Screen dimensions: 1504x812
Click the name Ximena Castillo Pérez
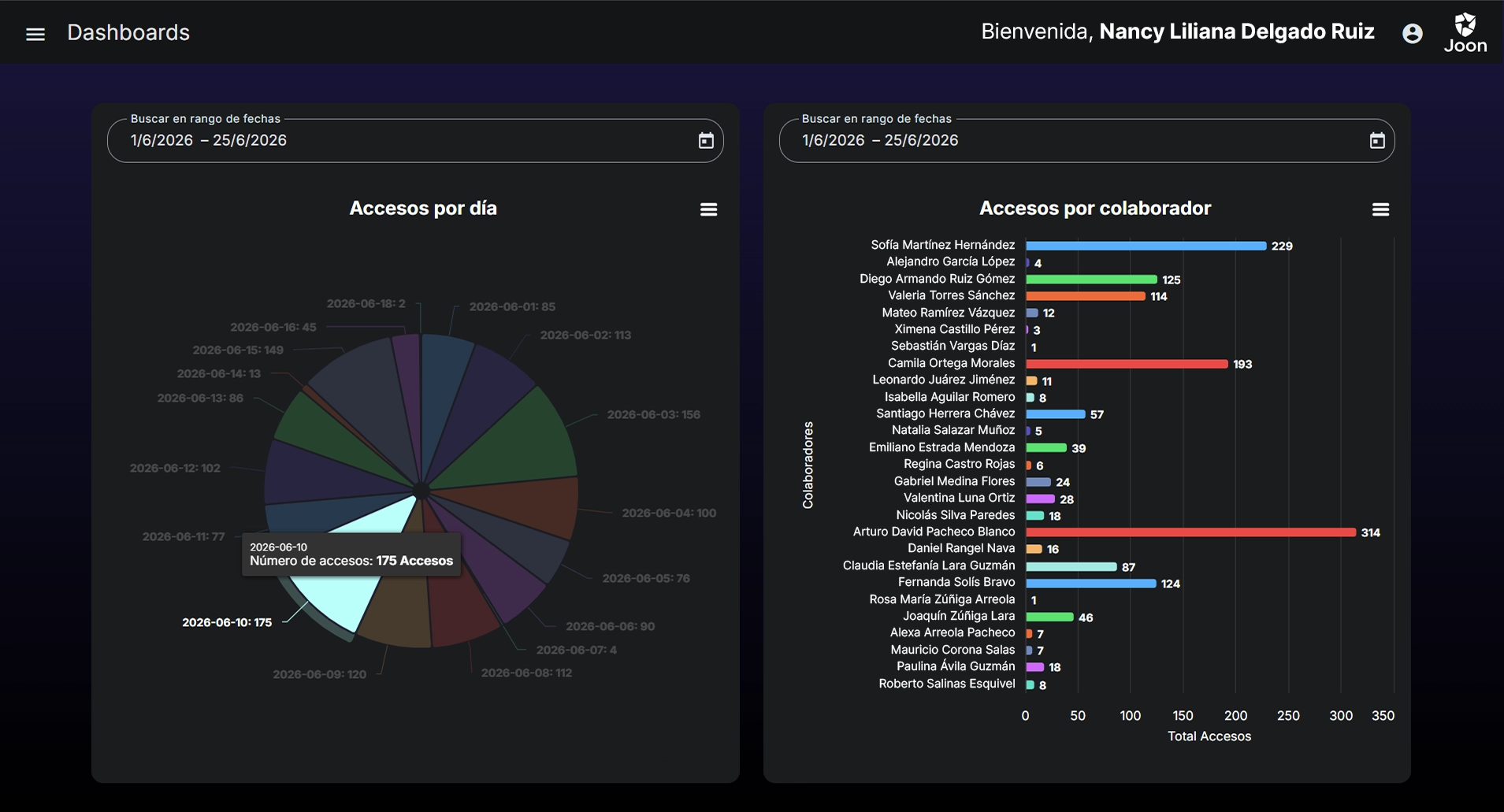point(954,329)
